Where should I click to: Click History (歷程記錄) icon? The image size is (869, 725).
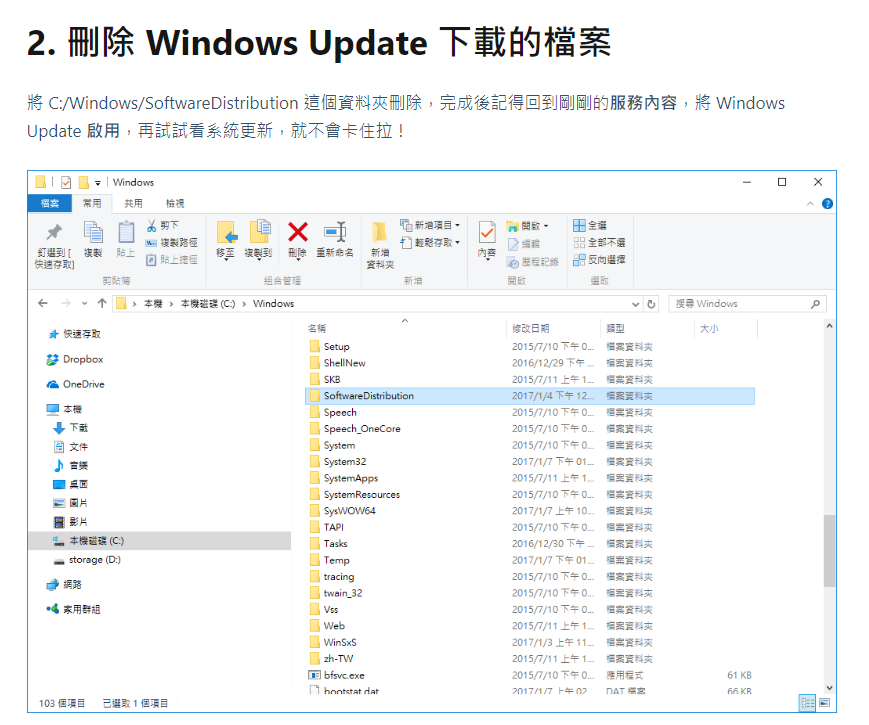(533, 262)
